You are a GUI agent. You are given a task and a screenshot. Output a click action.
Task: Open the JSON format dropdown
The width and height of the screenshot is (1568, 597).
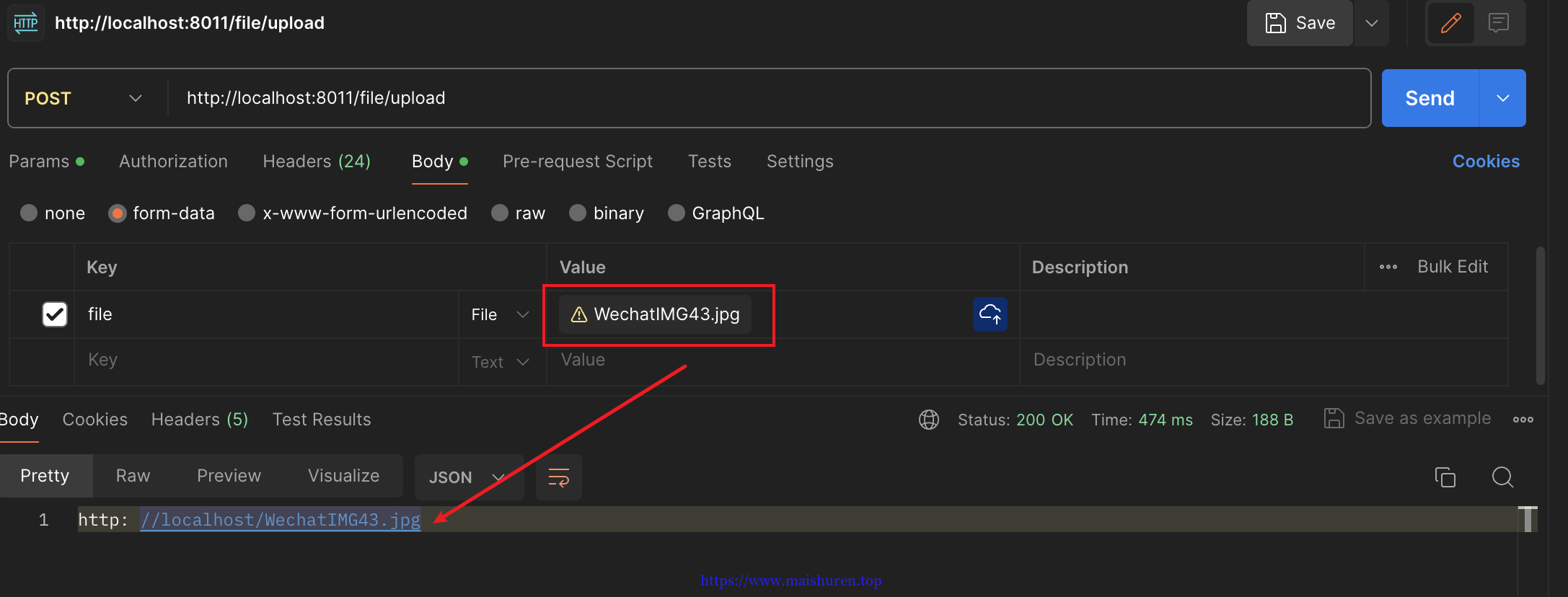pos(469,477)
